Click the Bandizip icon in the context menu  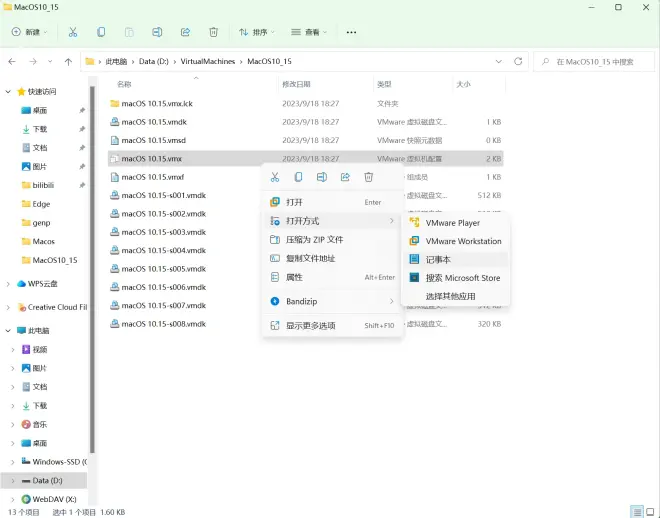(x=275, y=301)
